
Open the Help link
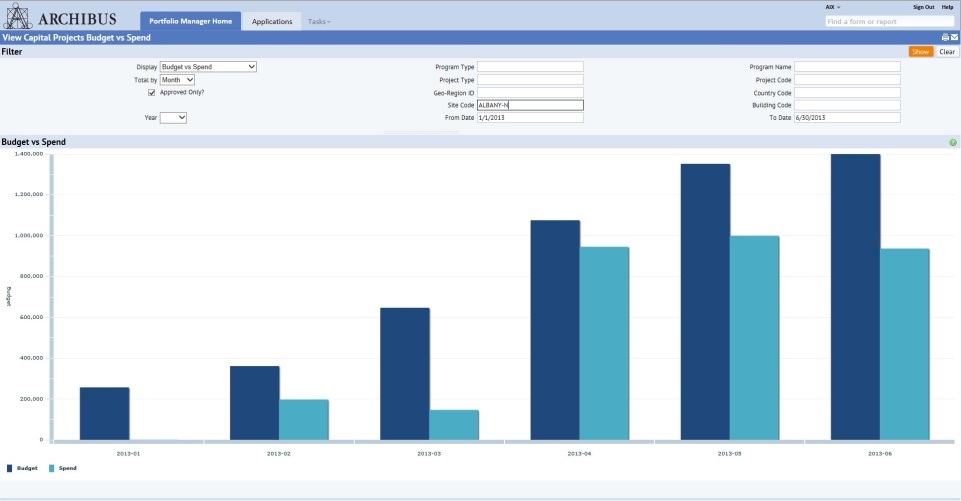pos(948,7)
